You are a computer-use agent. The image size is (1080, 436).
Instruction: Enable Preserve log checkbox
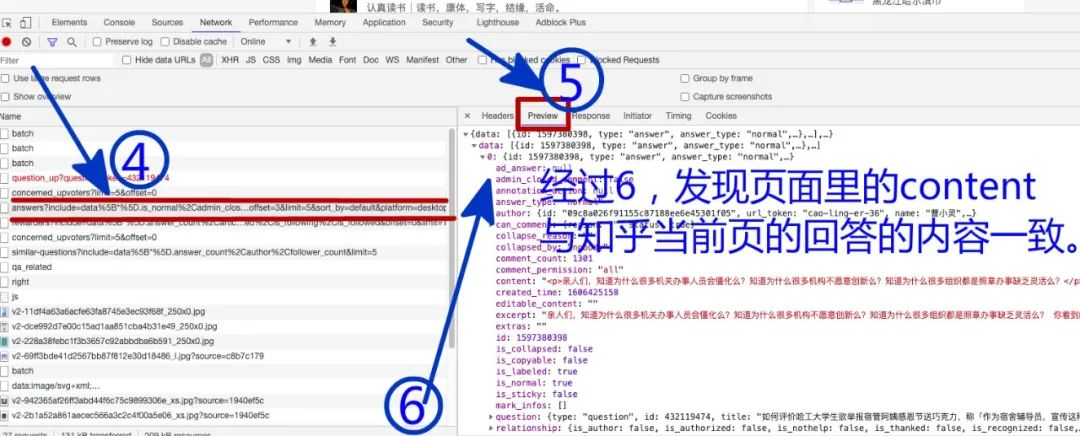pos(97,42)
